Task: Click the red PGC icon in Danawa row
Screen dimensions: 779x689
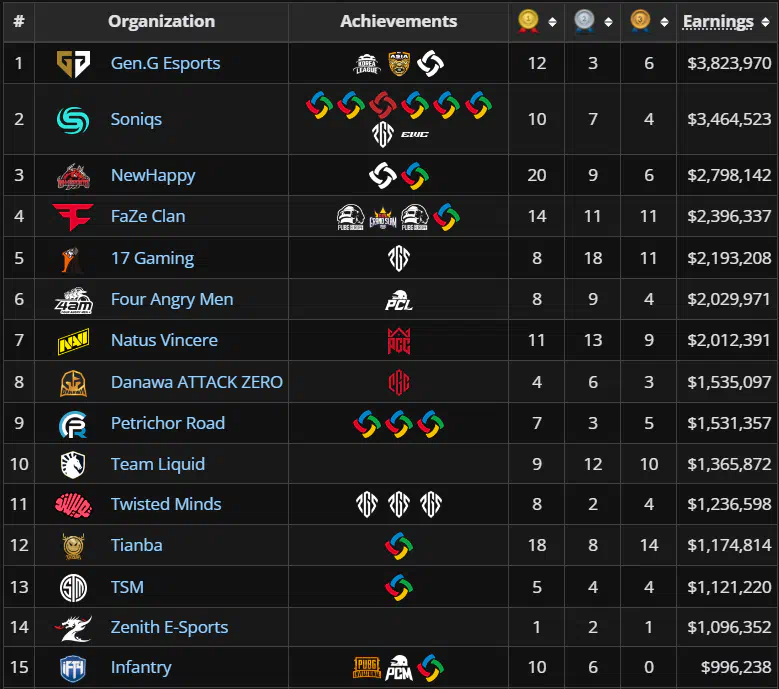Action: 399,383
